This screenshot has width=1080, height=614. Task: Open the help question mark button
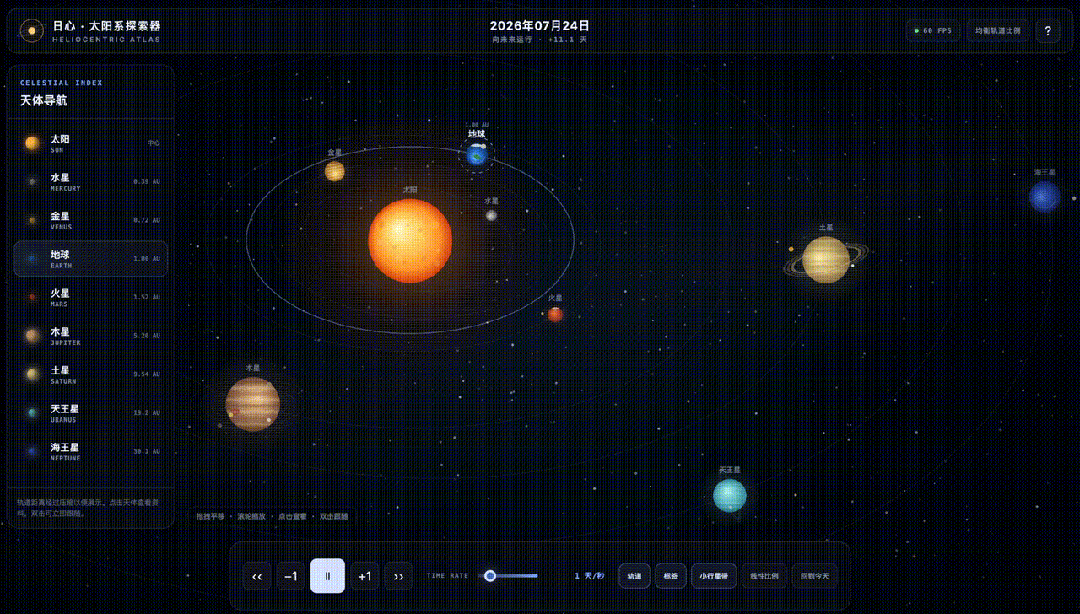[x=1048, y=31]
